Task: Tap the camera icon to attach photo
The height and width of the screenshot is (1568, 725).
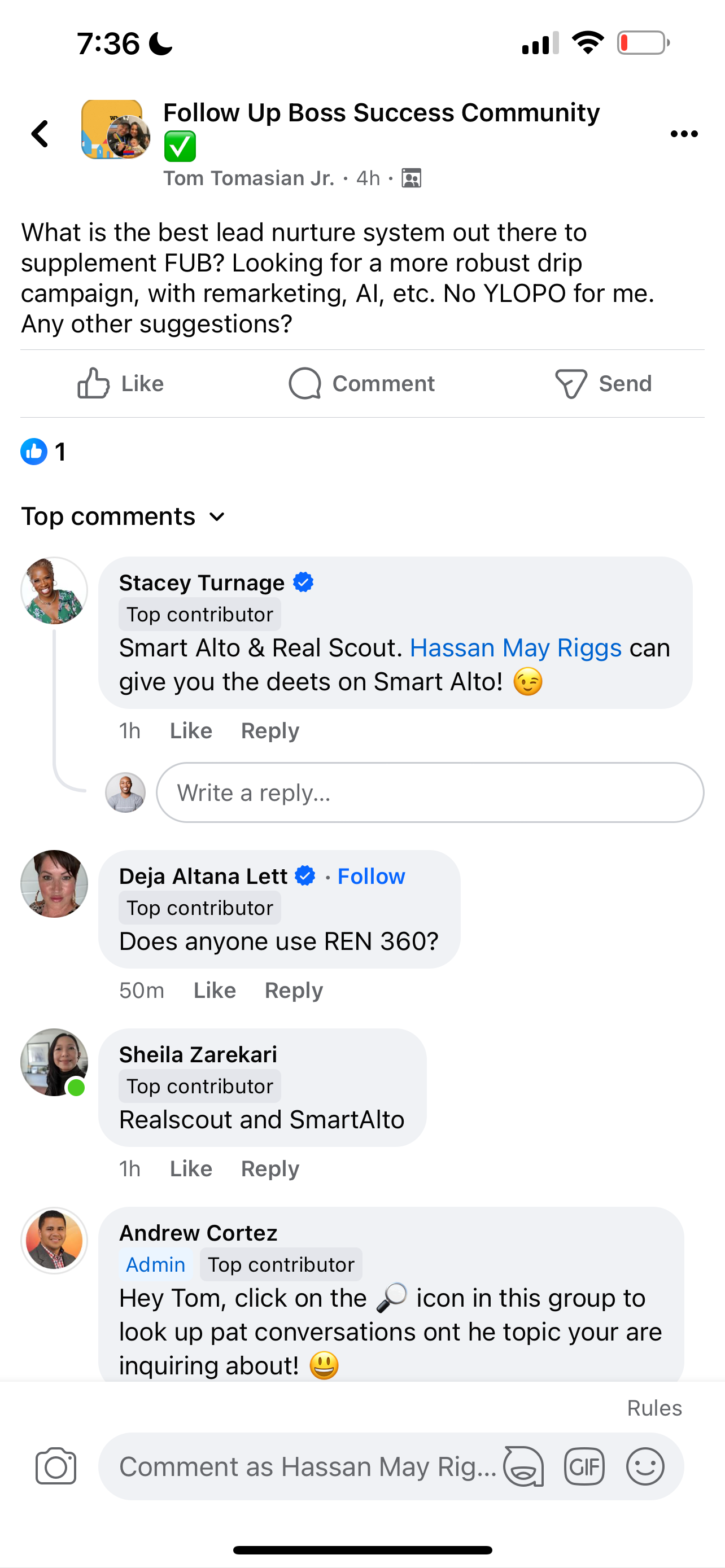Action: [56, 1466]
